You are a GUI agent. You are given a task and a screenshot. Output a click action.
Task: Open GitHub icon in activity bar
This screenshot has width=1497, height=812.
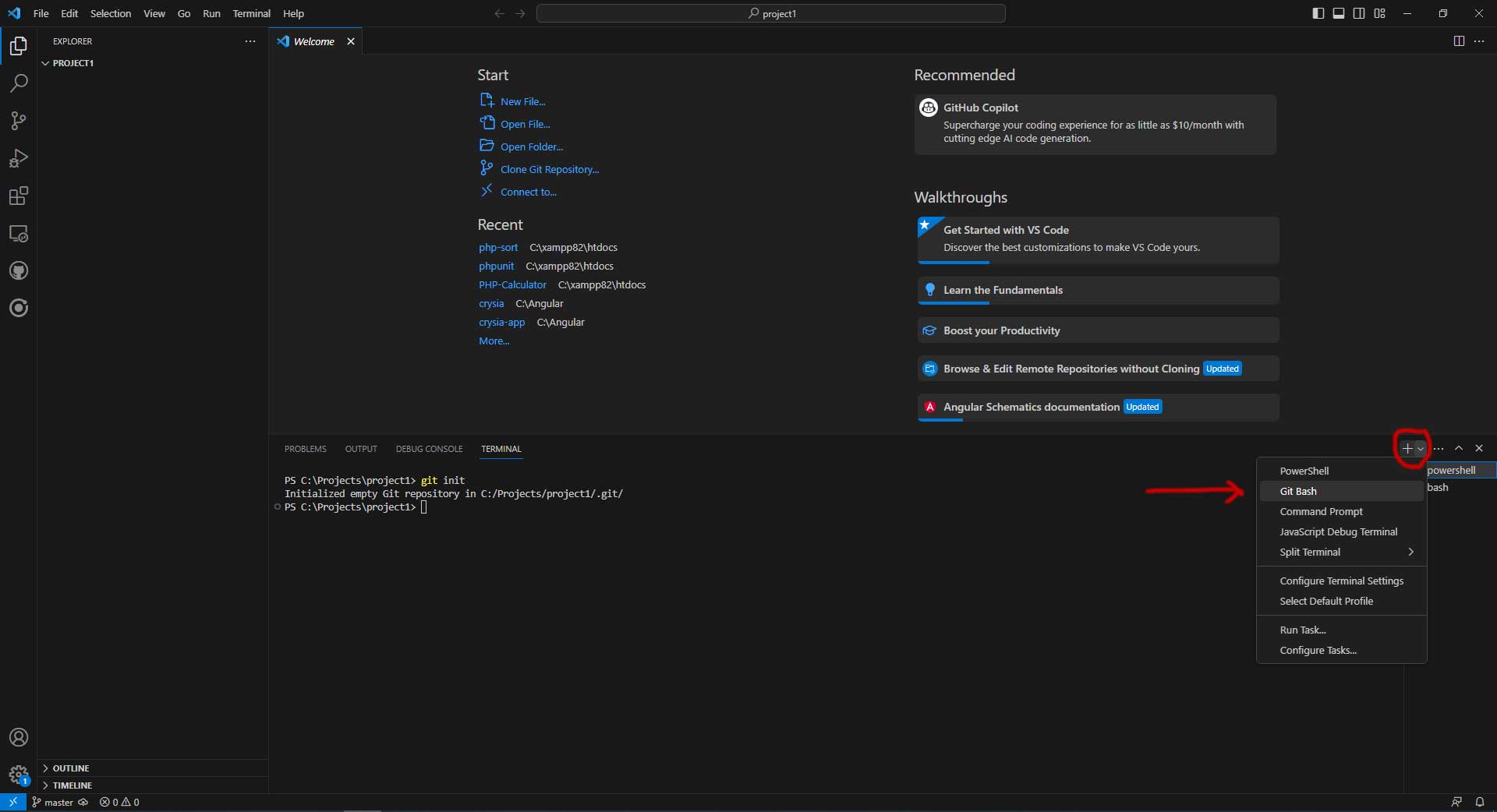coord(19,270)
